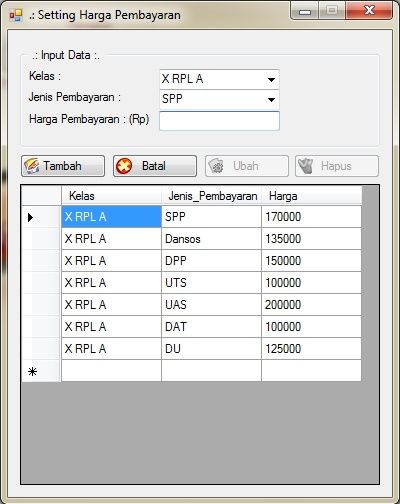400x504 pixels.
Task: Select the 135000 price cell
Action: (312, 239)
